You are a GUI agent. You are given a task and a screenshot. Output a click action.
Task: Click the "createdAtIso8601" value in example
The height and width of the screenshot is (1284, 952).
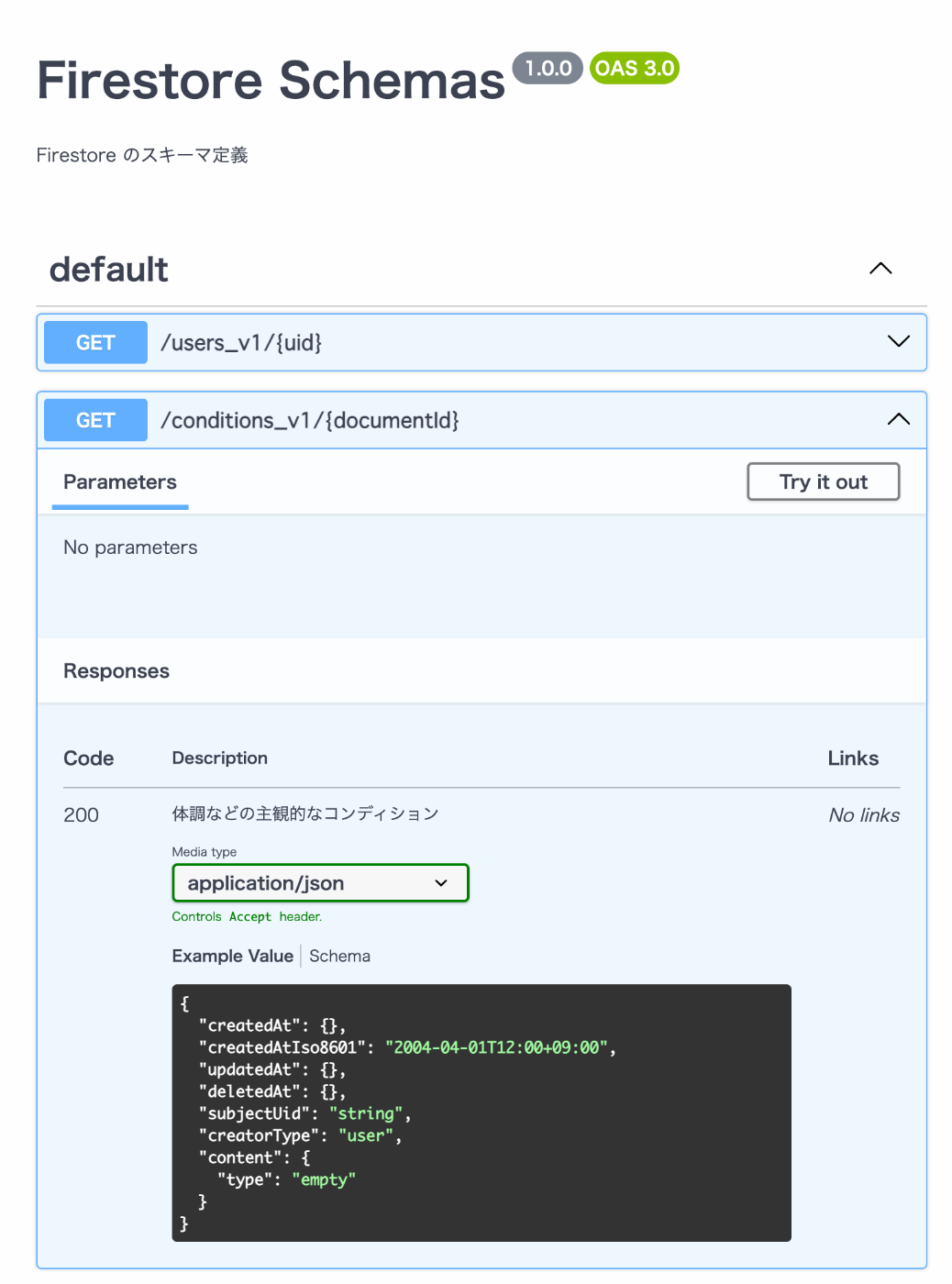(495, 1047)
